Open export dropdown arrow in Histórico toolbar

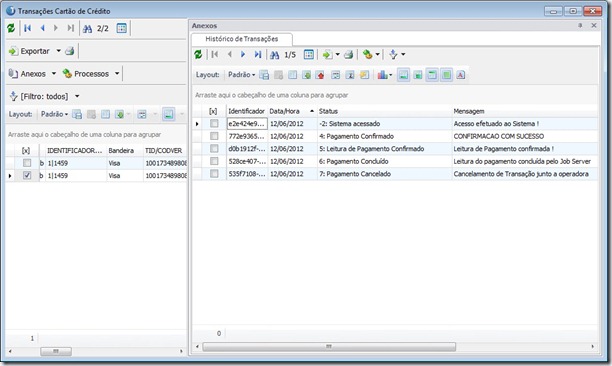click(x=338, y=55)
